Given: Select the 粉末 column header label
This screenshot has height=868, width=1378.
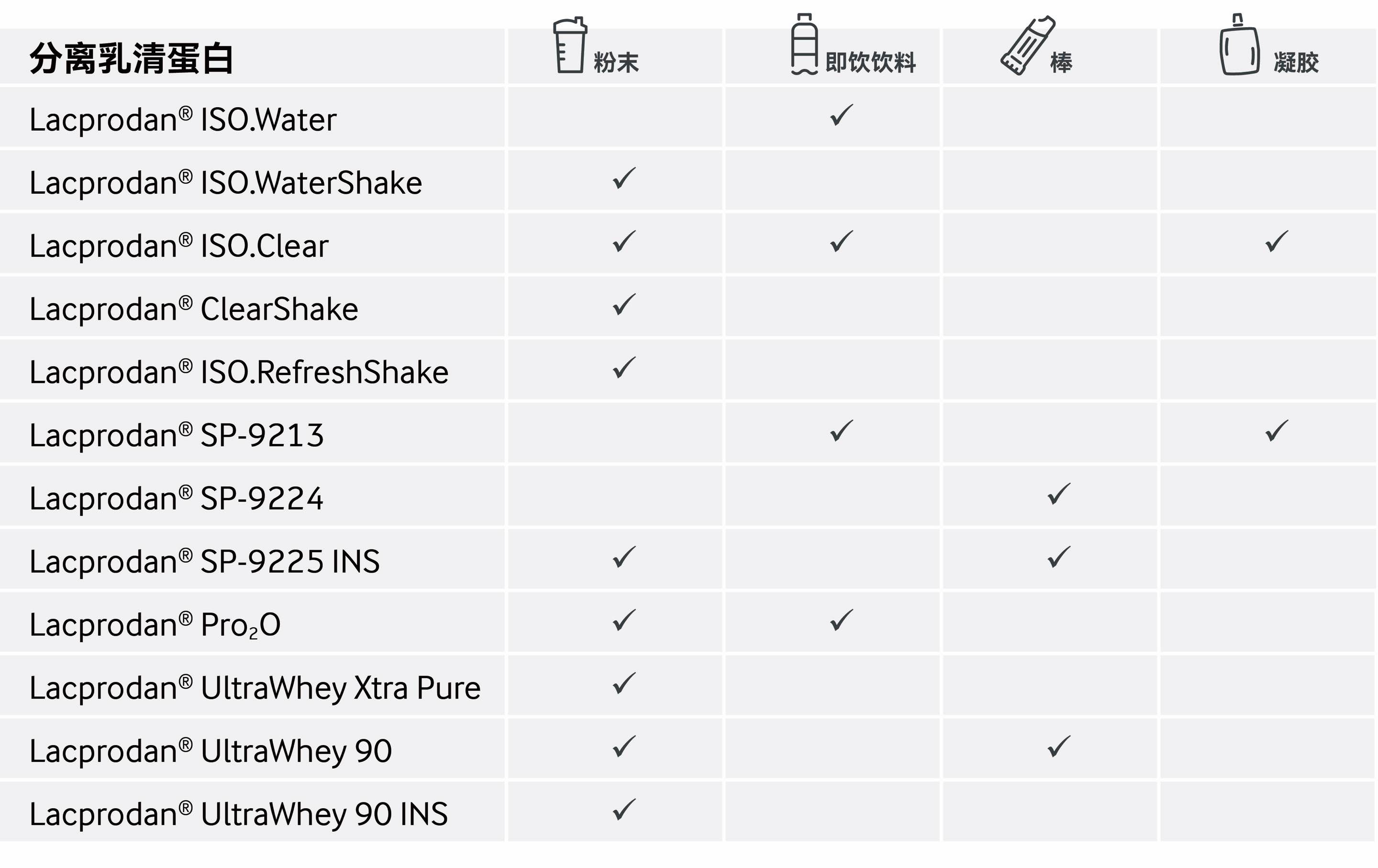Looking at the screenshot, I should (616, 62).
